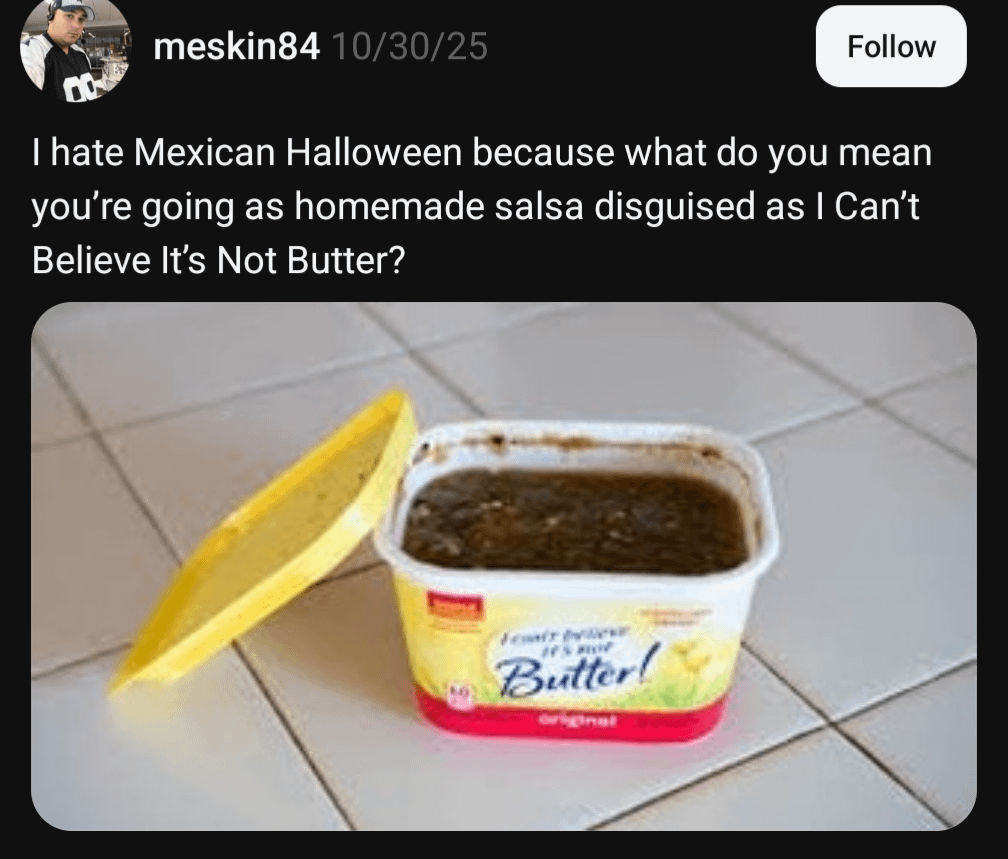1008x859 pixels.
Task: Open the meskin84 username link
Action: [x=236, y=47]
